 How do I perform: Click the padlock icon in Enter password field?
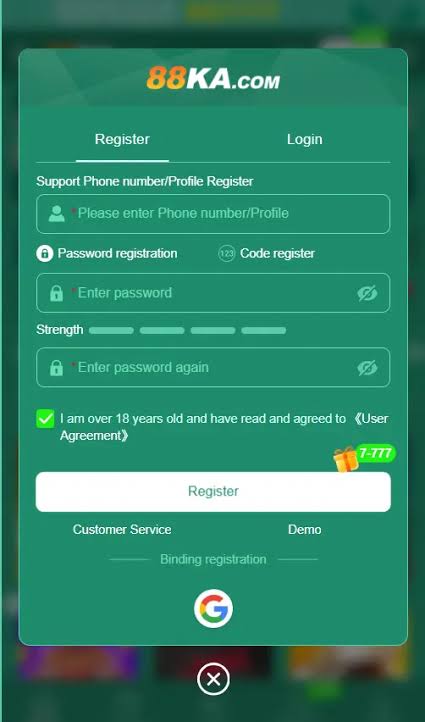coord(56,293)
